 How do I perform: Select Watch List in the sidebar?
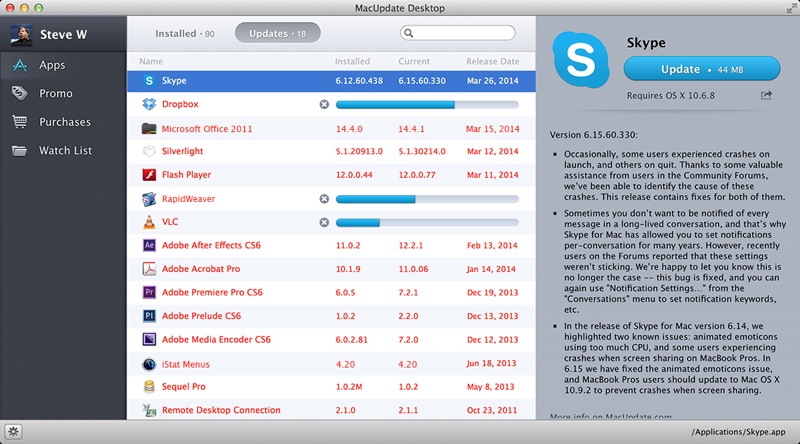pos(63,151)
